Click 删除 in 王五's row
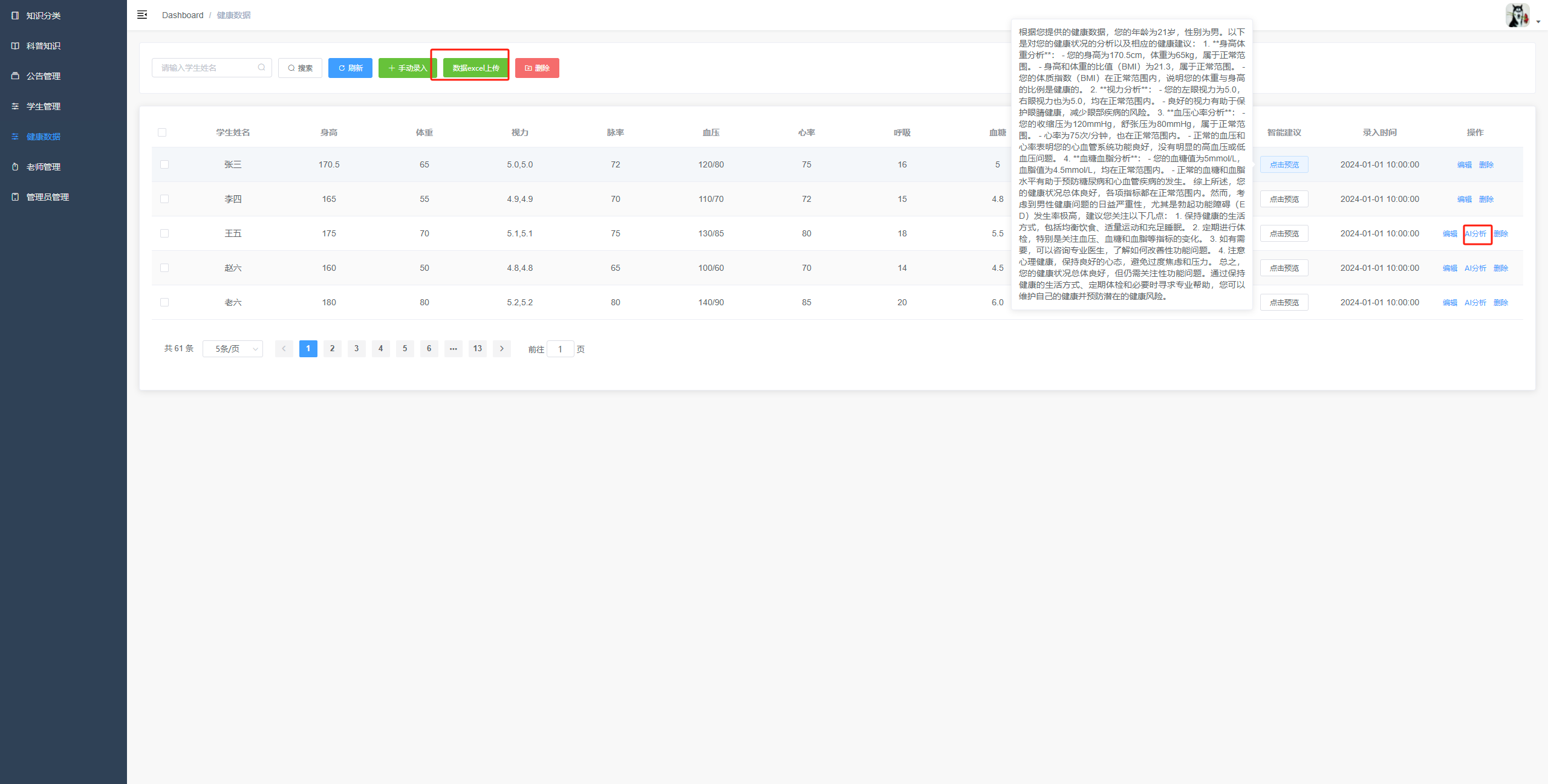The height and width of the screenshot is (784, 1548). (x=1501, y=233)
